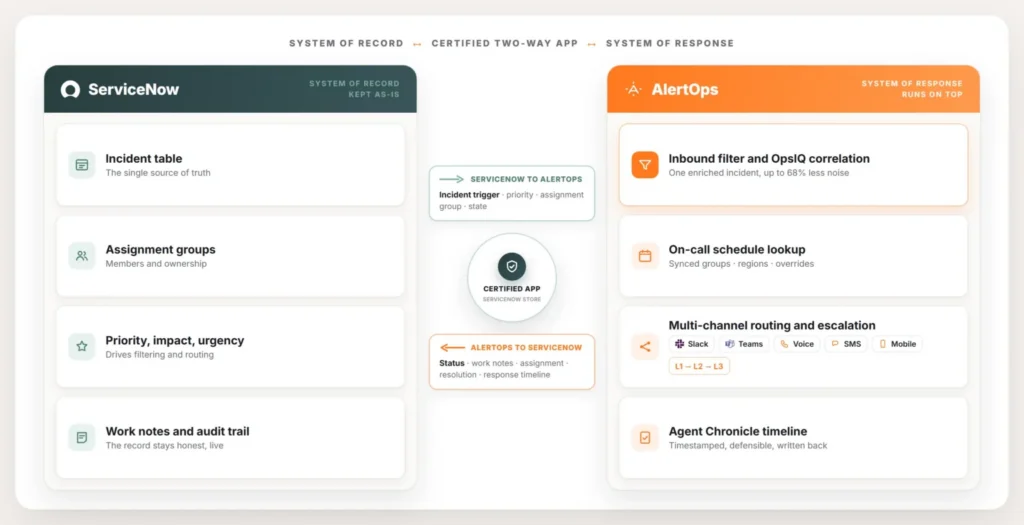Open the Incident table card title
This screenshot has width=1024, height=525.
coord(144,159)
